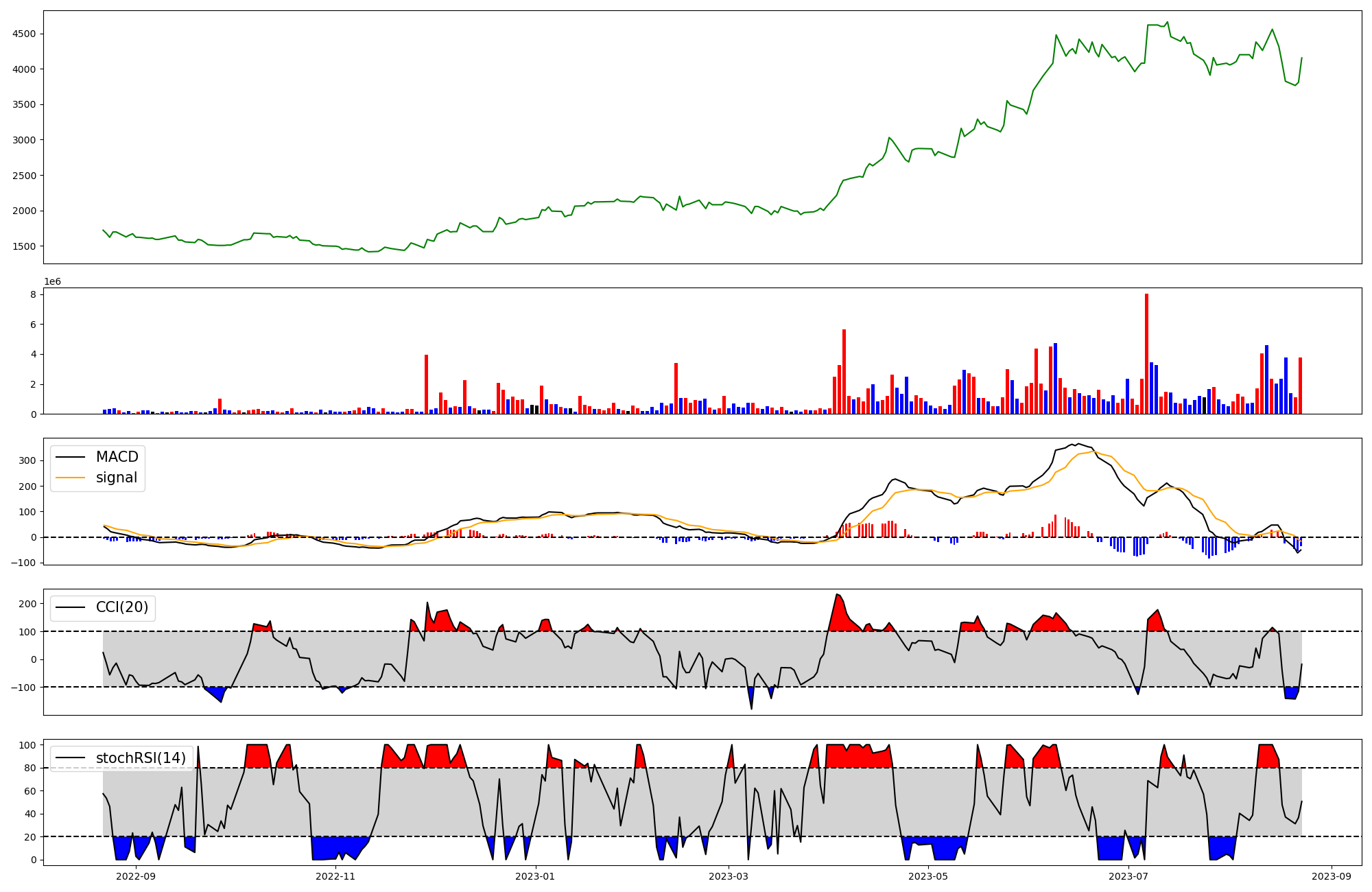Click the 80 tick on stochRSI axis
The height and width of the screenshot is (892, 1372).
point(31,768)
